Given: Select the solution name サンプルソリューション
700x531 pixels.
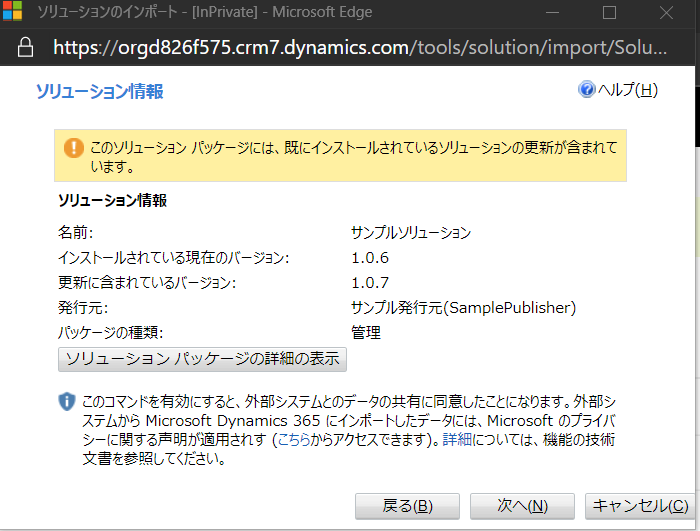Looking at the screenshot, I should click(411, 233).
